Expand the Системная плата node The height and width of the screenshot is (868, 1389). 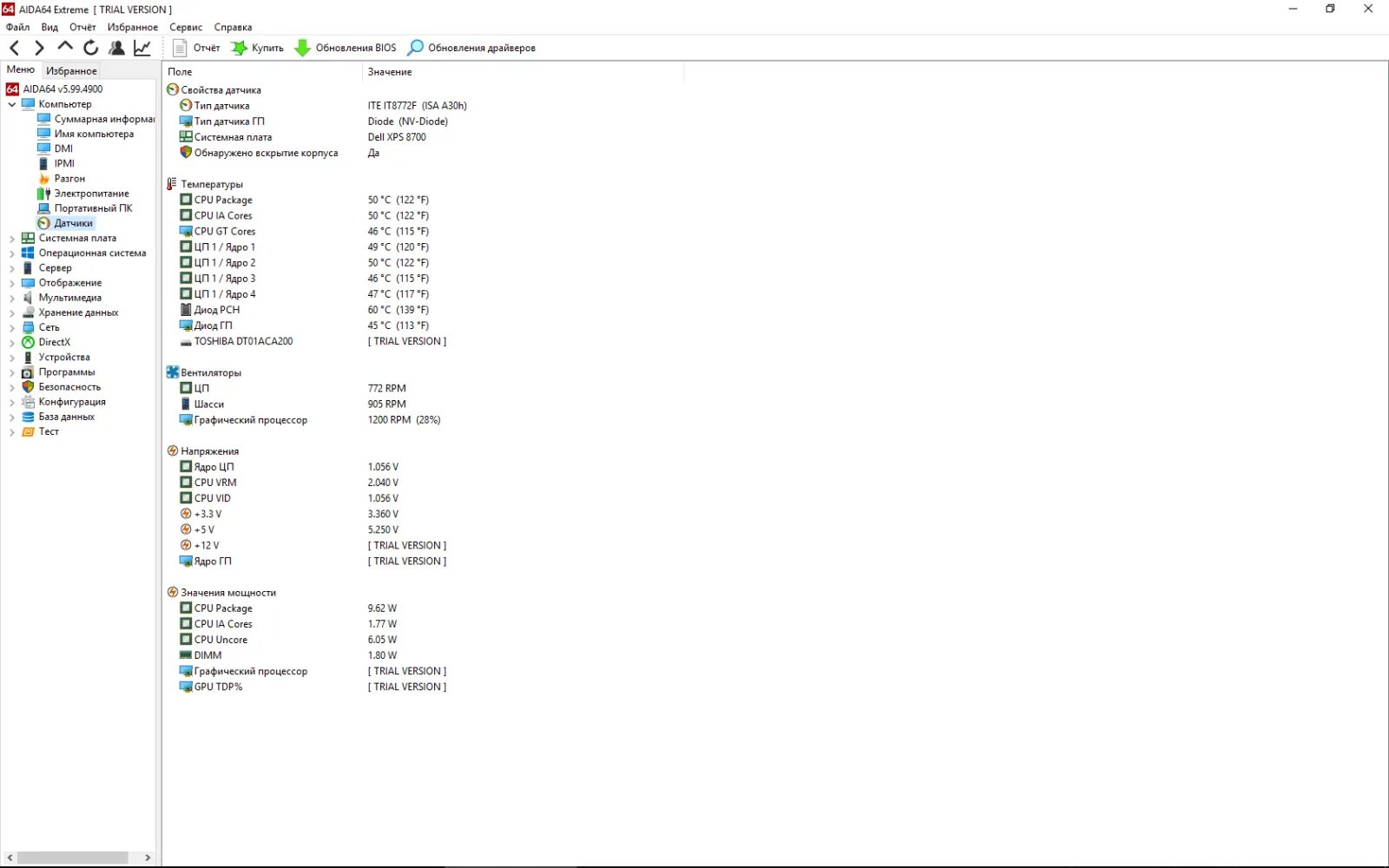[12, 238]
